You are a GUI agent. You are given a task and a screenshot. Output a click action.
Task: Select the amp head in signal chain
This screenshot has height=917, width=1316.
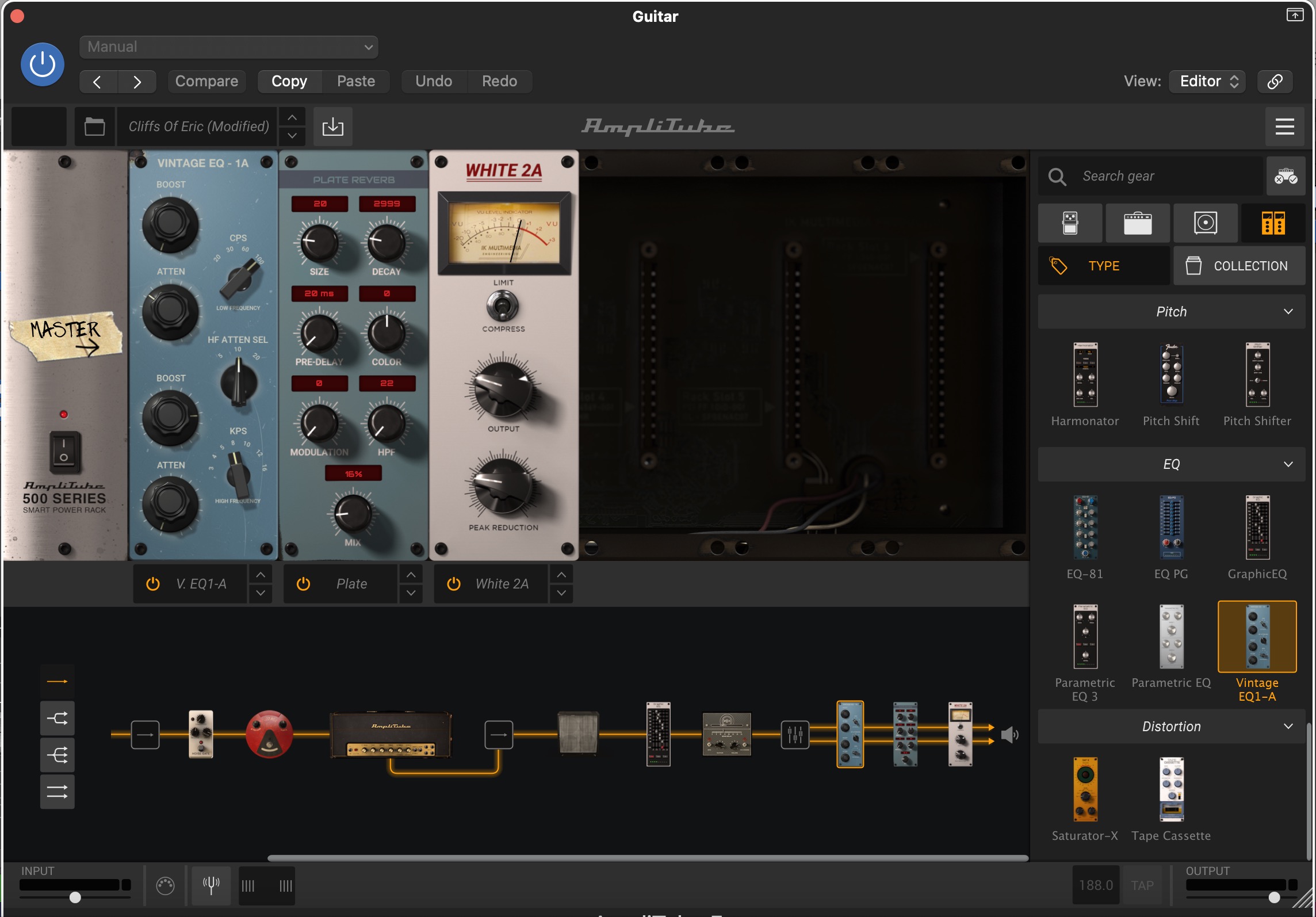point(391,735)
